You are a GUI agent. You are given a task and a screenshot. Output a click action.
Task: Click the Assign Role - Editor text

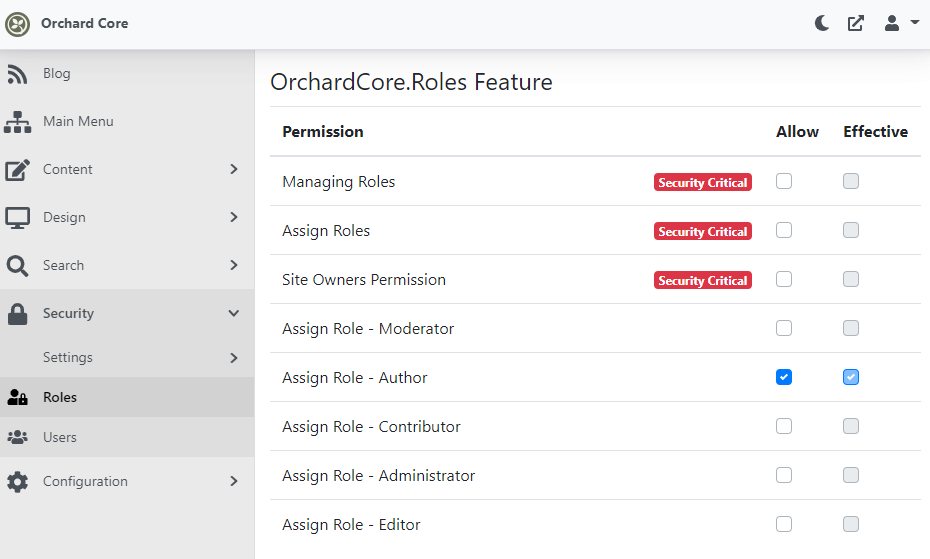click(351, 525)
